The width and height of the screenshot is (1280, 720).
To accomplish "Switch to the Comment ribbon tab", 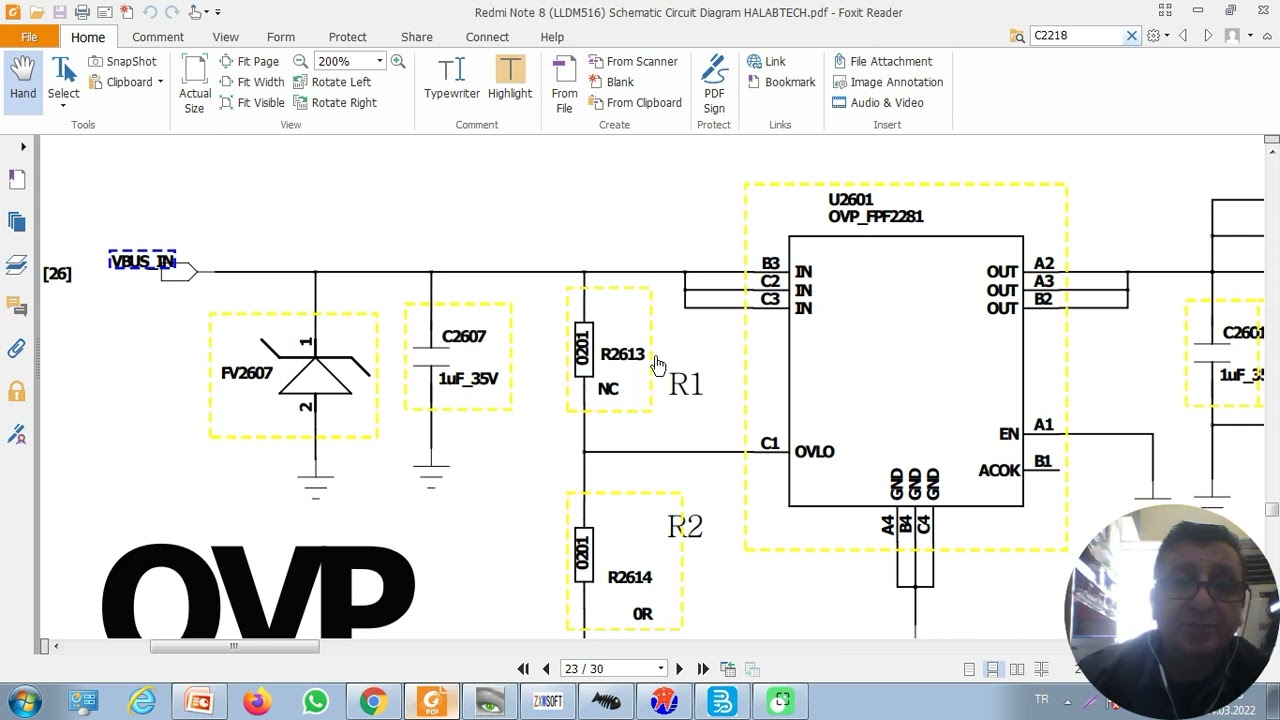I will click(158, 37).
